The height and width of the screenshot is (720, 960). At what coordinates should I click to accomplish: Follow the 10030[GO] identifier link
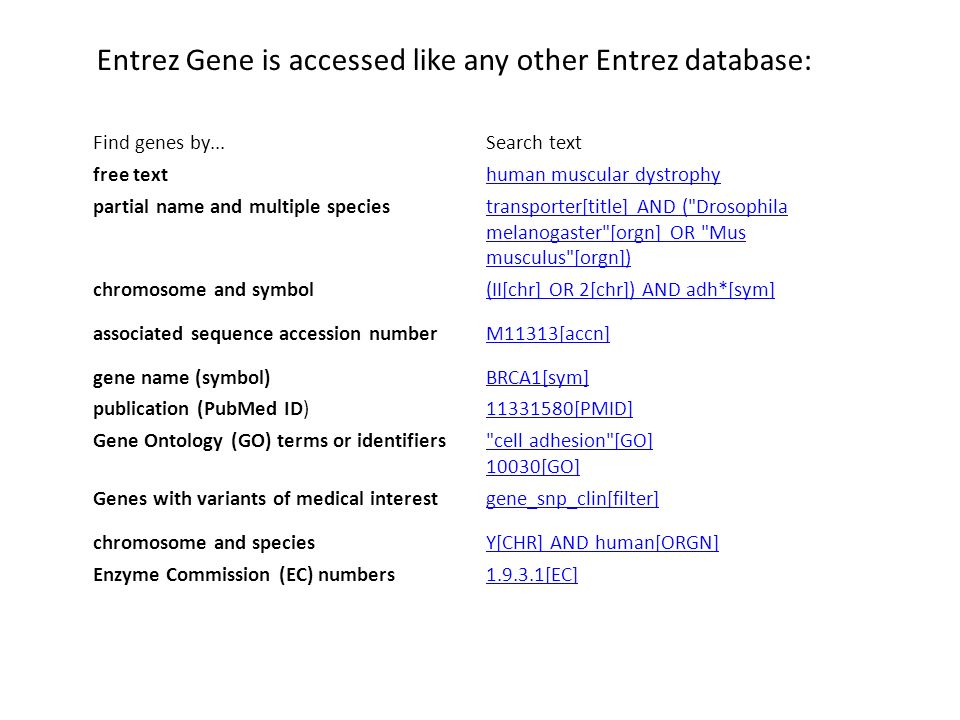pyautogui.click(x=533, y=467)
